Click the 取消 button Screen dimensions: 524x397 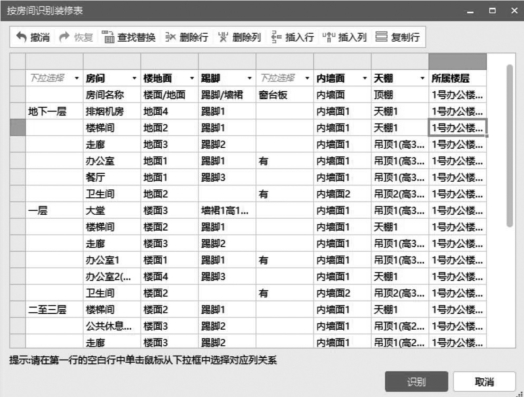[x=484, y=382]
